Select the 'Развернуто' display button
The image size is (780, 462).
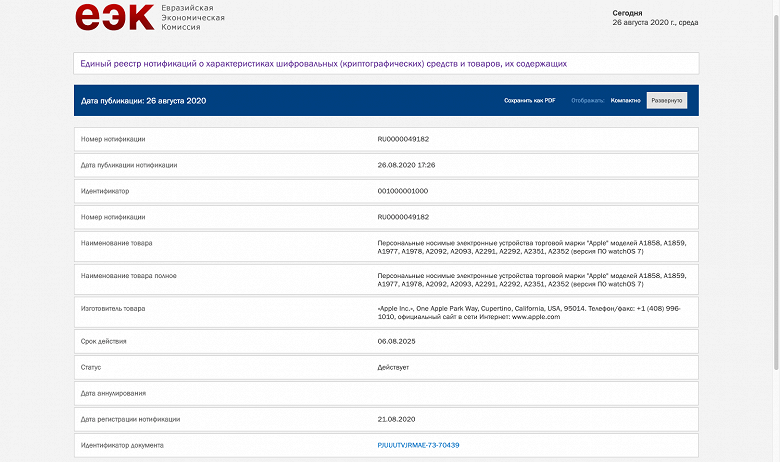pos(667,101)
